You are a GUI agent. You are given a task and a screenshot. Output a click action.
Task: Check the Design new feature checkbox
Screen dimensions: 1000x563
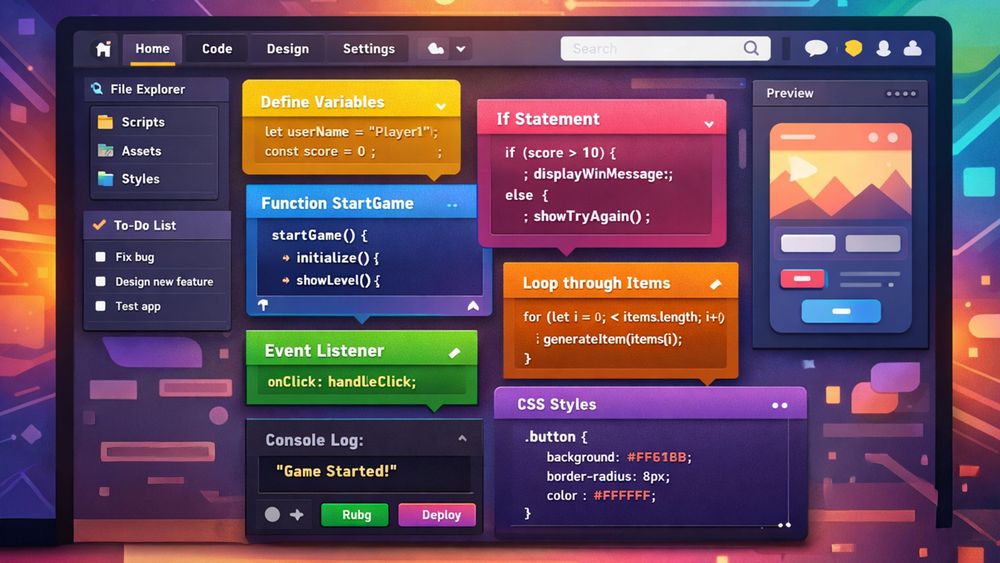100,281
